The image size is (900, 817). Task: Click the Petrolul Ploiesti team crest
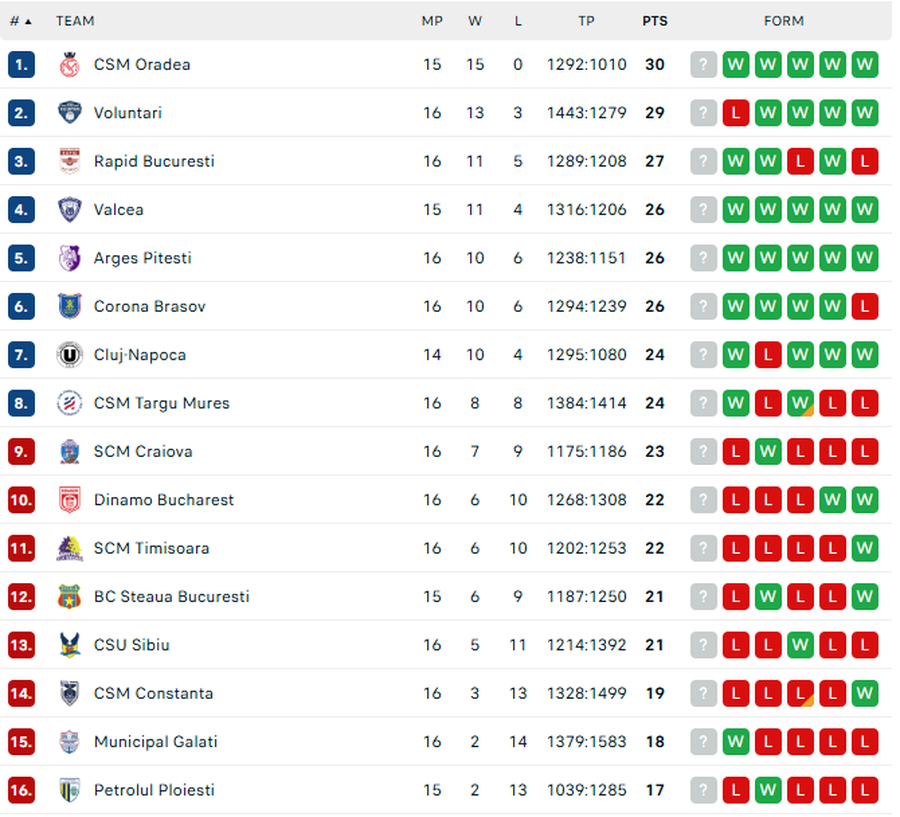(69, 790)
